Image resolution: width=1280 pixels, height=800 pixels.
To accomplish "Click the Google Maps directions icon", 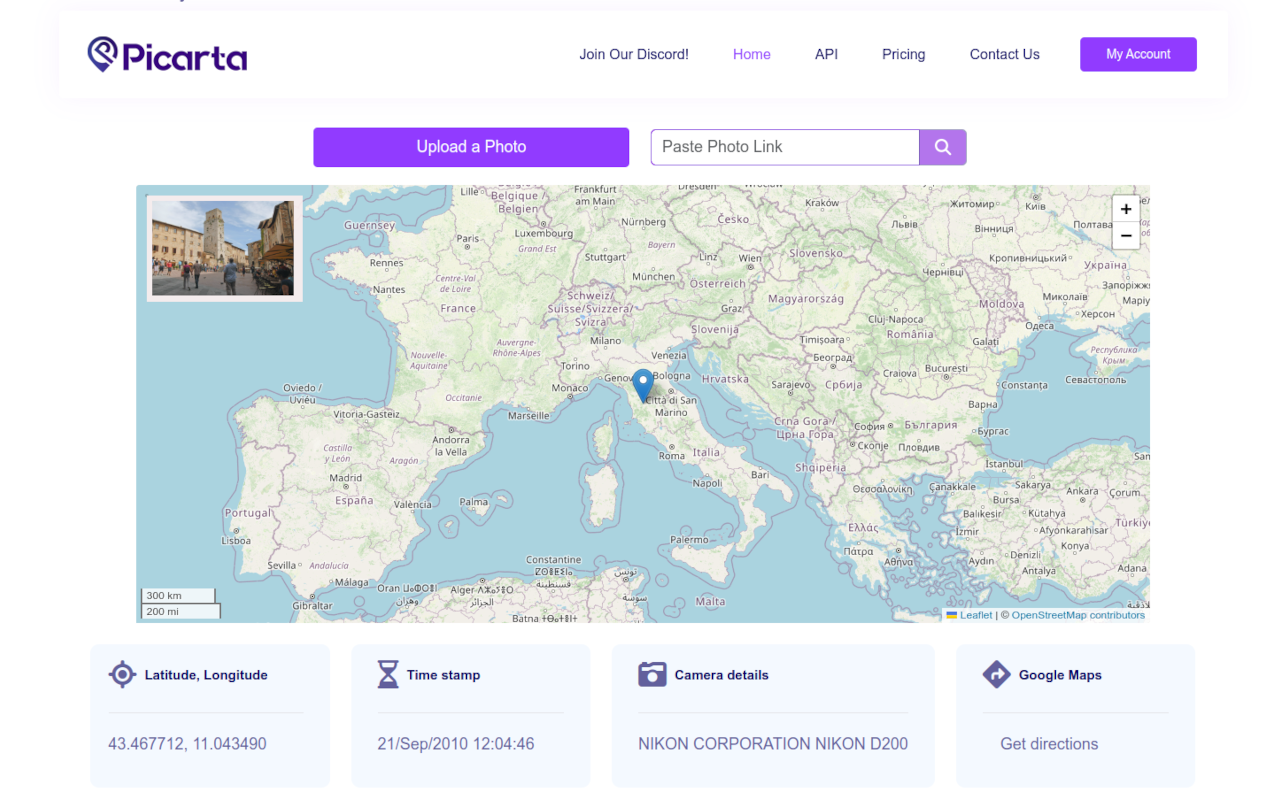I will click(x=996, y=675).
